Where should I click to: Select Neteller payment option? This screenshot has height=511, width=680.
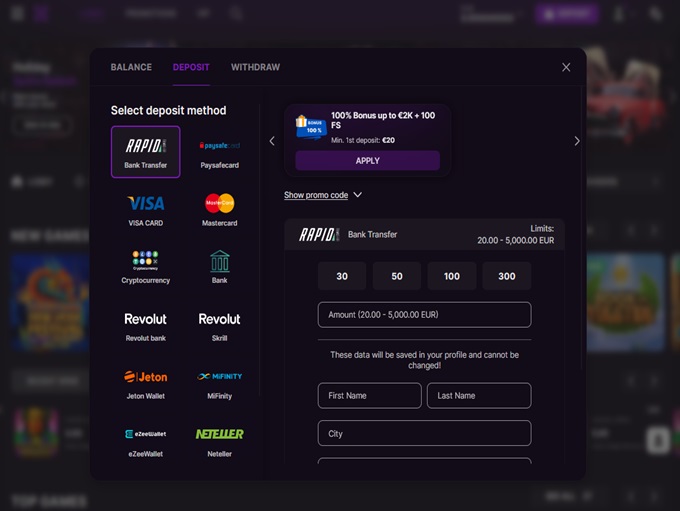tap(219, 440)
